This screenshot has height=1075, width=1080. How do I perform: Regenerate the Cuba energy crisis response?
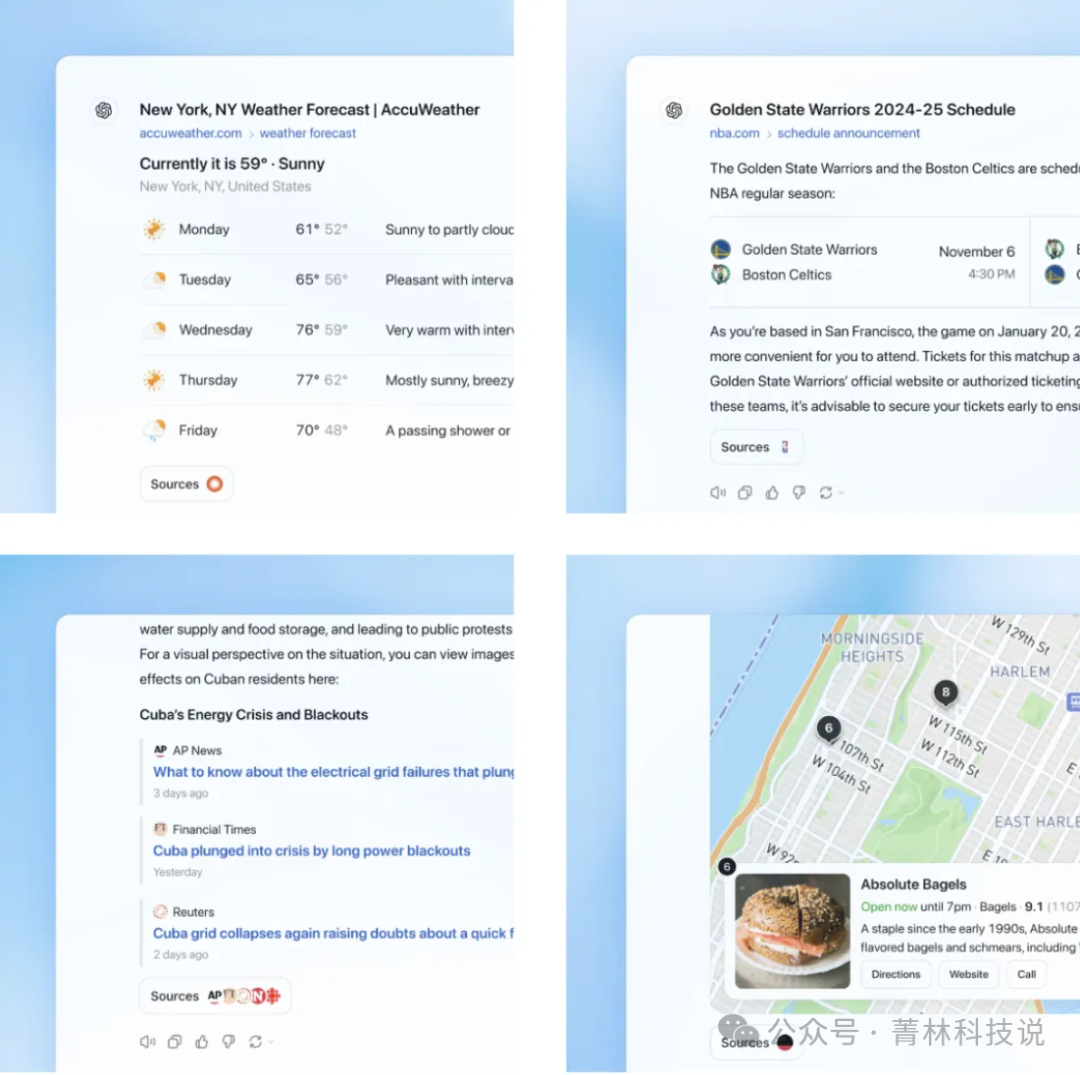(255, 1041)
